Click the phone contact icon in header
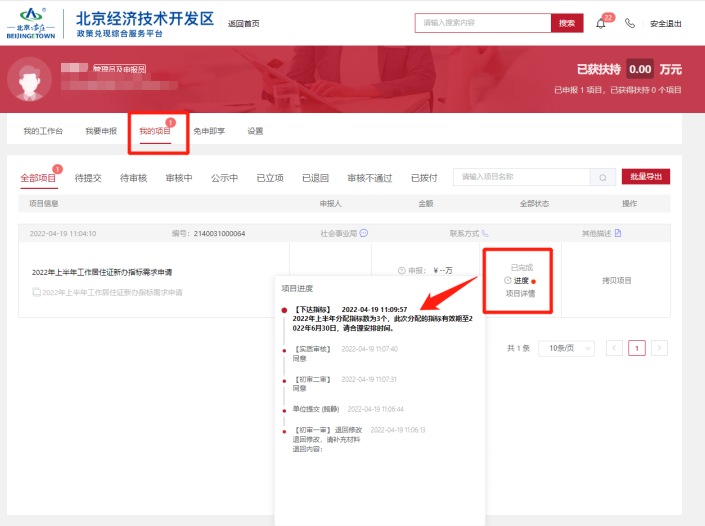This screenshot has height=526, width=705. [630, 23]
